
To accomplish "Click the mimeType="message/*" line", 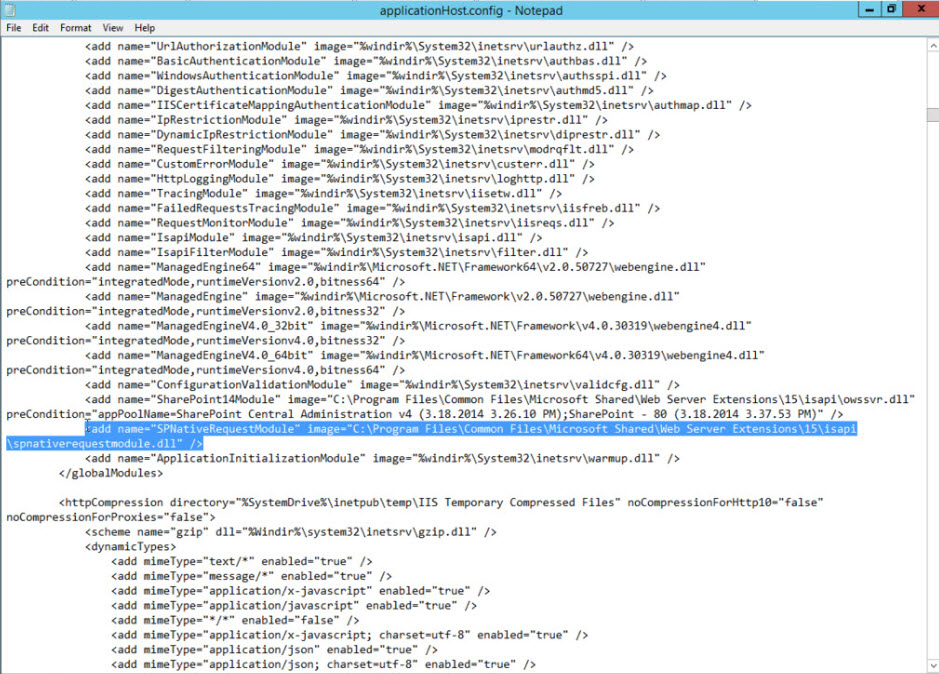I will [x=252, y=576].
